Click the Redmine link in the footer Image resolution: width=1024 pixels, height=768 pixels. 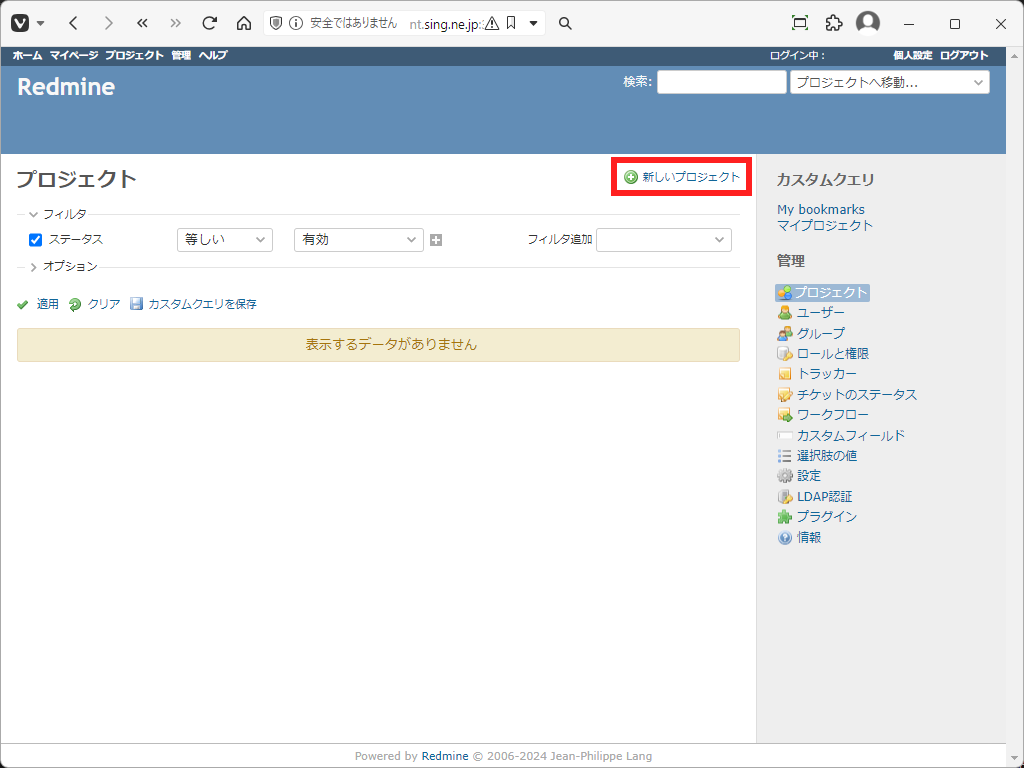pos(445,756)
